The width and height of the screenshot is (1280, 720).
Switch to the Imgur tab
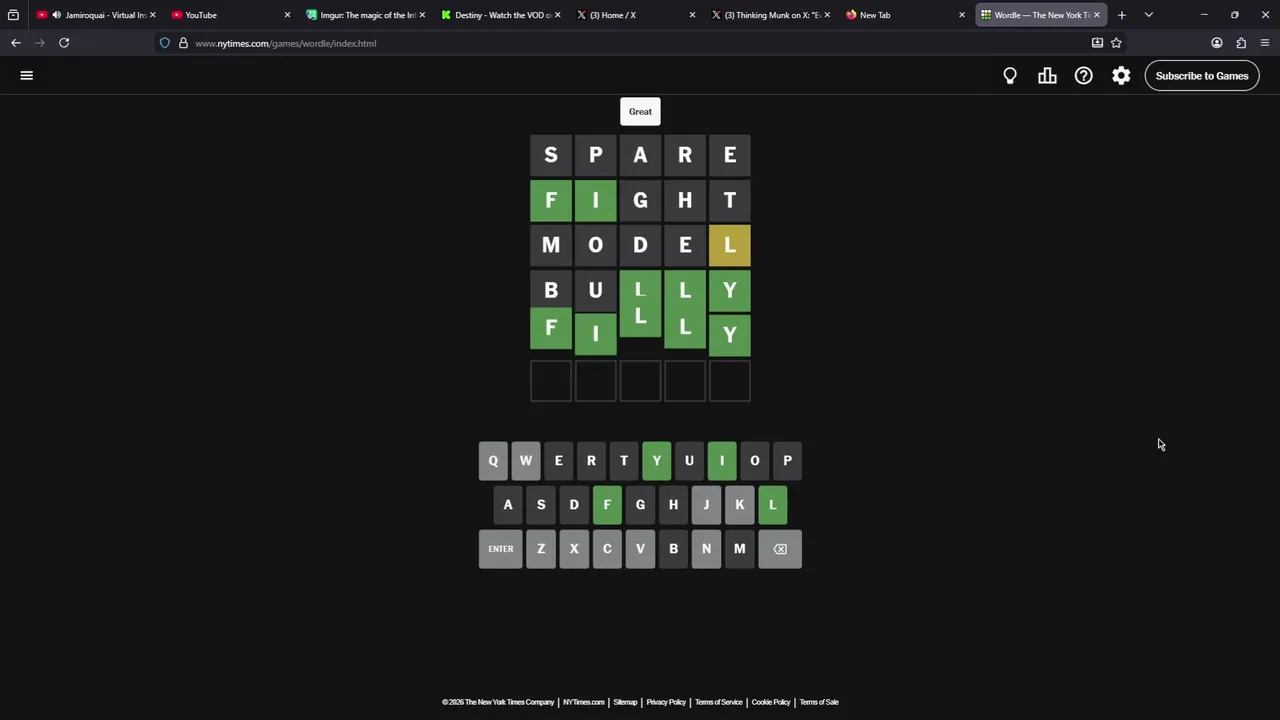(x=364, y=15)
